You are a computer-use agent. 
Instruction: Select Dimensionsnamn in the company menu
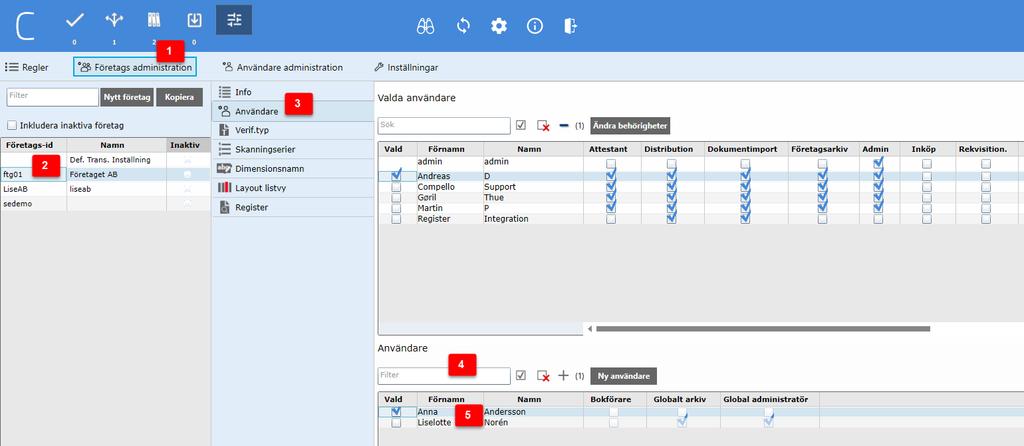click(x=293, y=168)
